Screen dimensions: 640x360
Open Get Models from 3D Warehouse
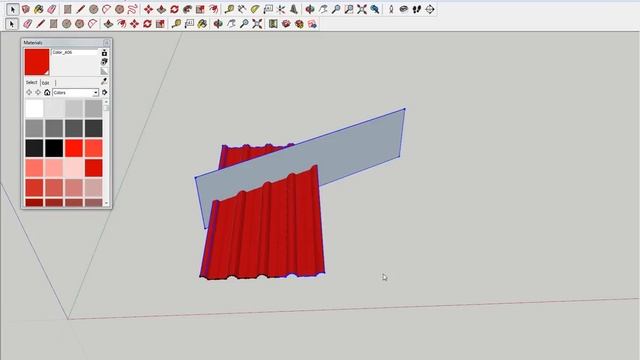(x=286, y=24)
